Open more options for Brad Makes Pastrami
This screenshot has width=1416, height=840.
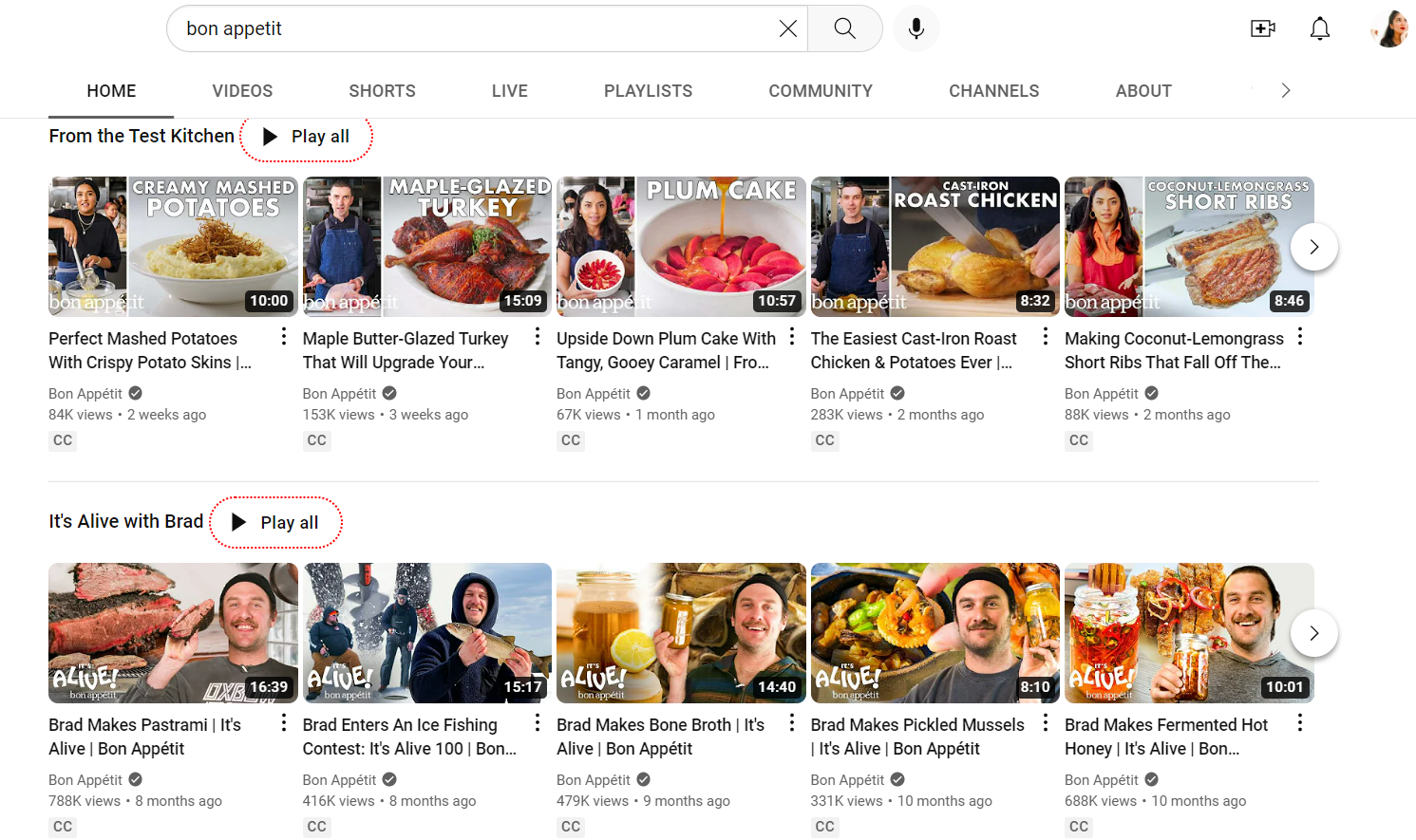[x=284, y=723]
